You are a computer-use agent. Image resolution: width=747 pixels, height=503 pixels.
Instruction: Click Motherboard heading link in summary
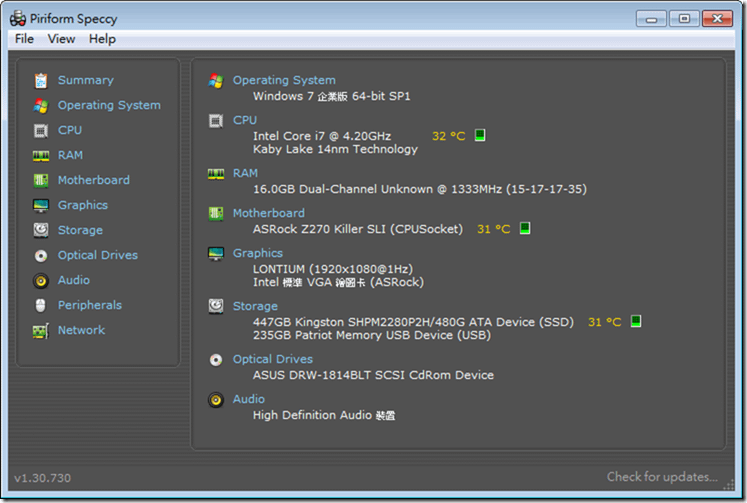(269, 213)
